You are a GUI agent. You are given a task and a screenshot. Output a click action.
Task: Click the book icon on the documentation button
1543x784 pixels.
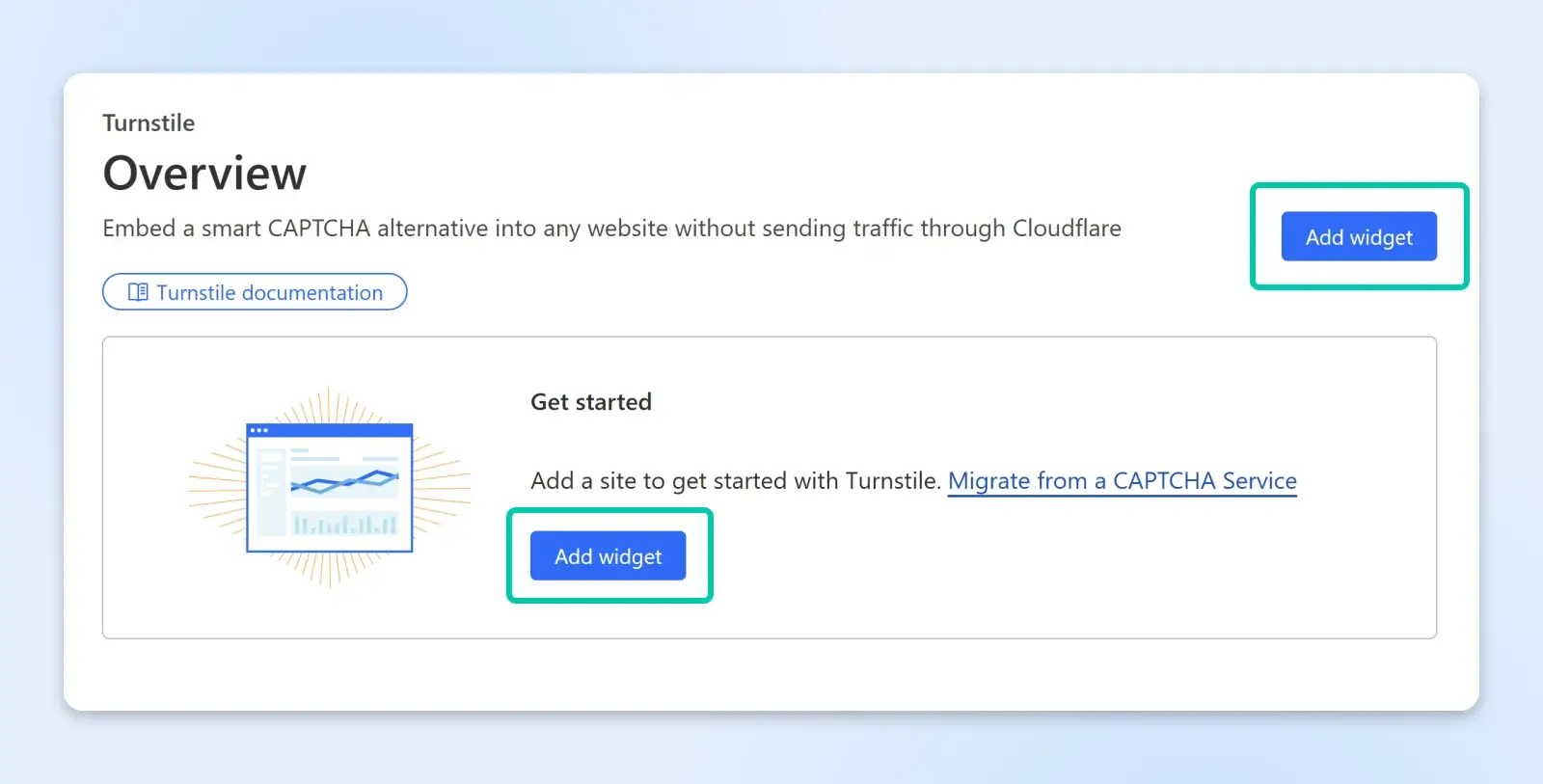point(137,291)
